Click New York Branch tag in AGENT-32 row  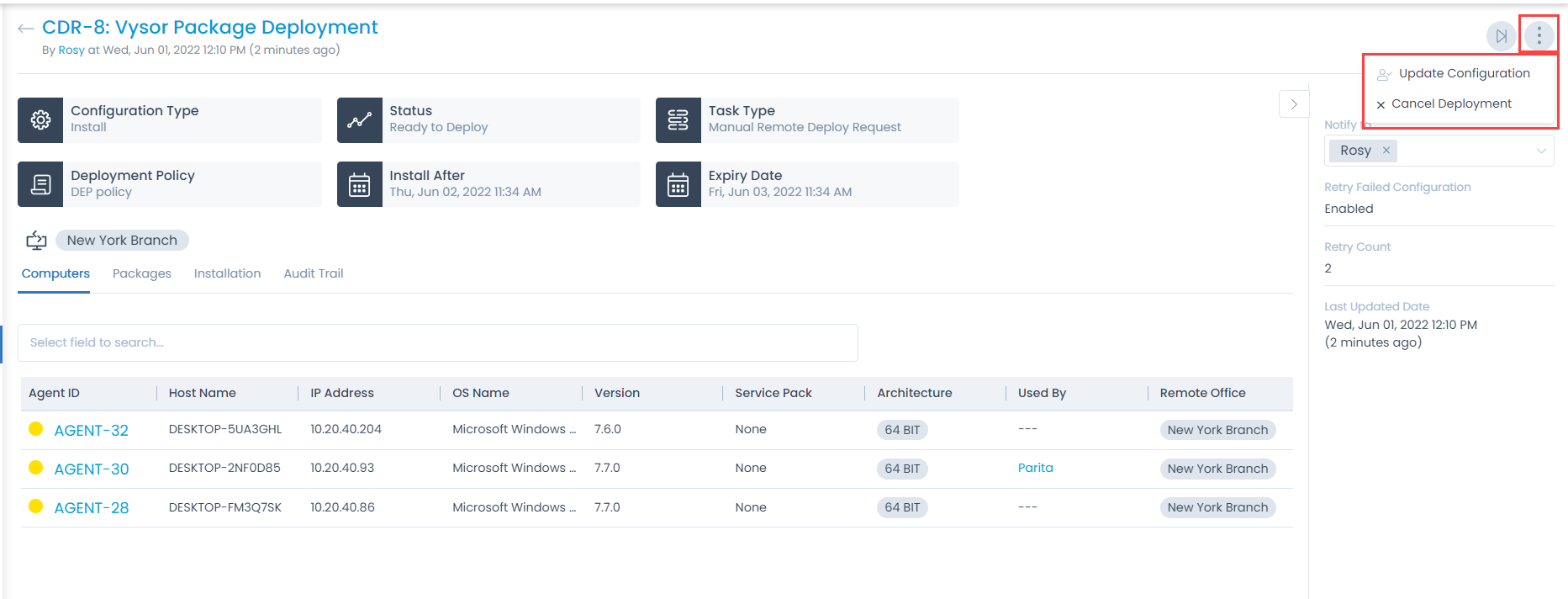[1217, 430]
